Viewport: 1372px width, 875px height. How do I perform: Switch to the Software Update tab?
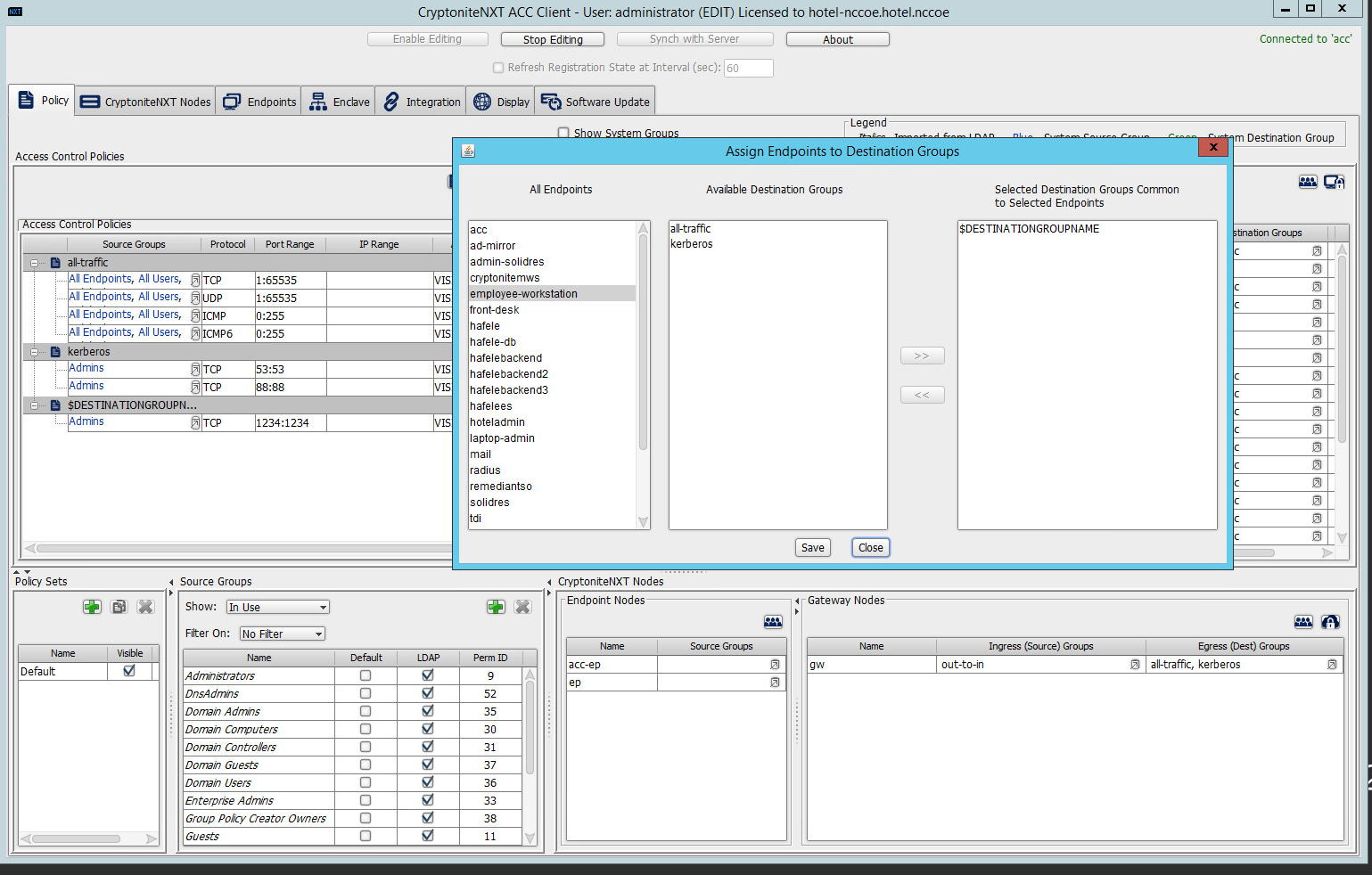tap(596, 102)
